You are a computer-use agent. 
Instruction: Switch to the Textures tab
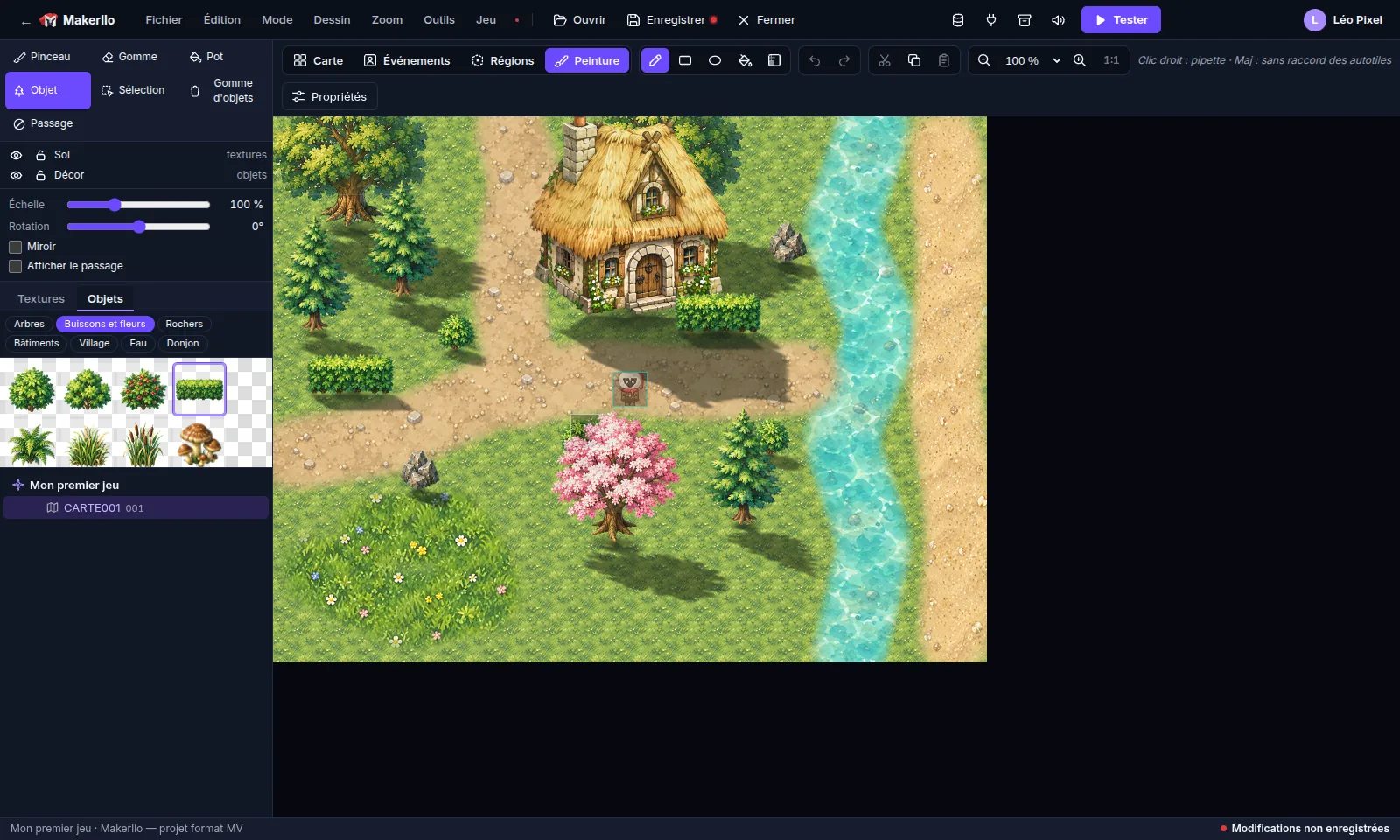point(41,299)
